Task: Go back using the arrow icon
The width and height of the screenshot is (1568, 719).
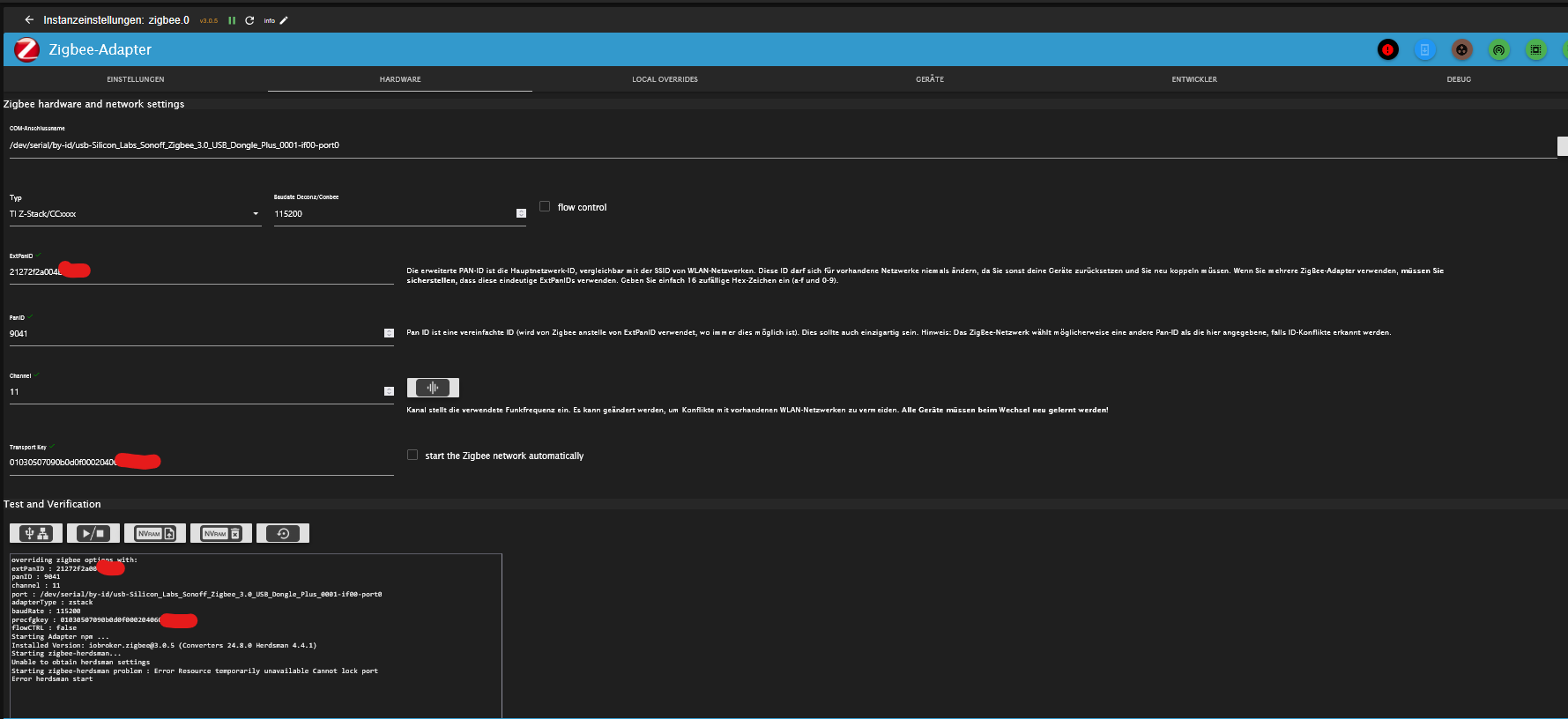Action: tap(29, 19)
